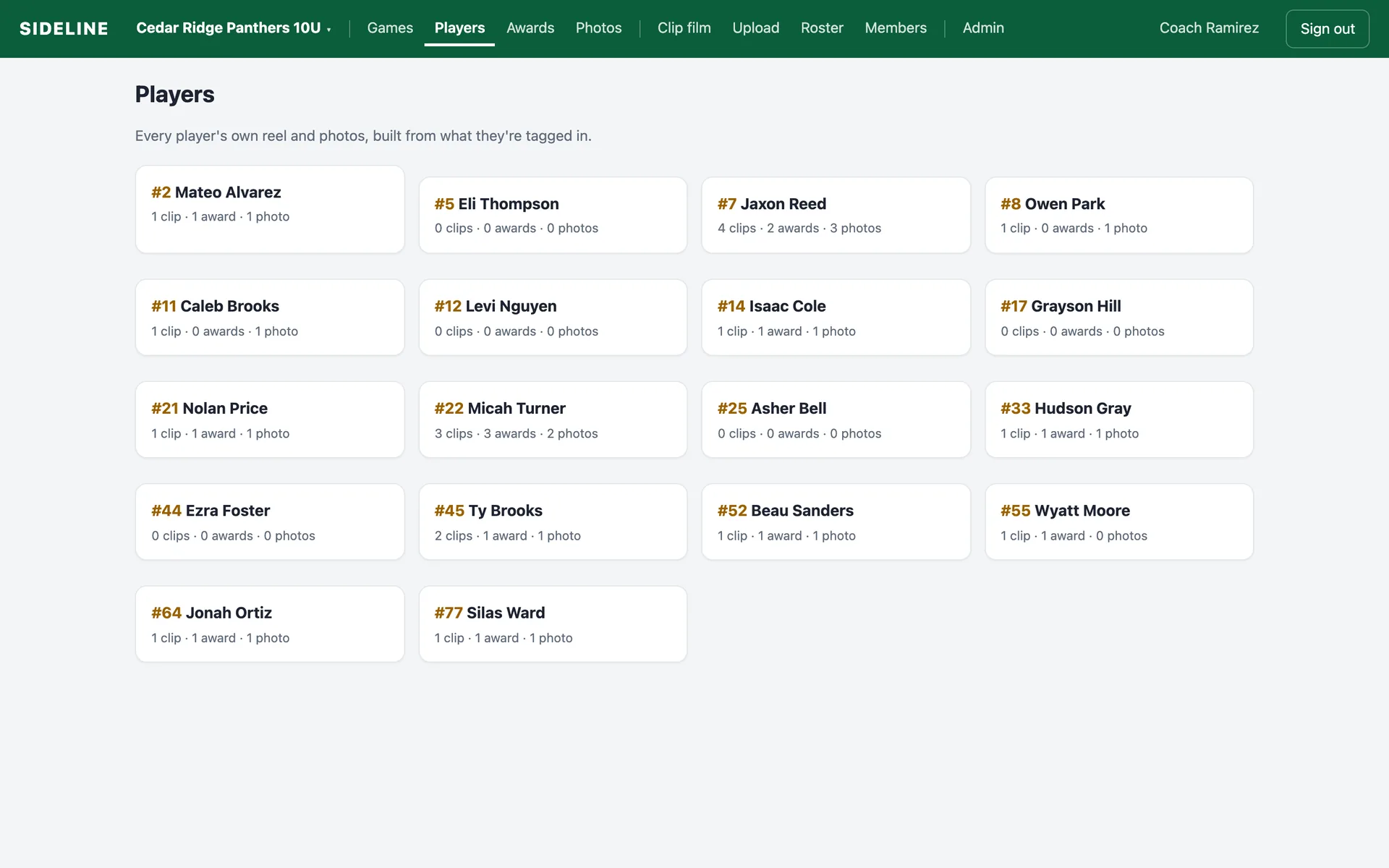The width and height of the screenshot is (1389, 868).
Task: Open the #21 Nolan Price player card
Action: (x=270, y=420)
